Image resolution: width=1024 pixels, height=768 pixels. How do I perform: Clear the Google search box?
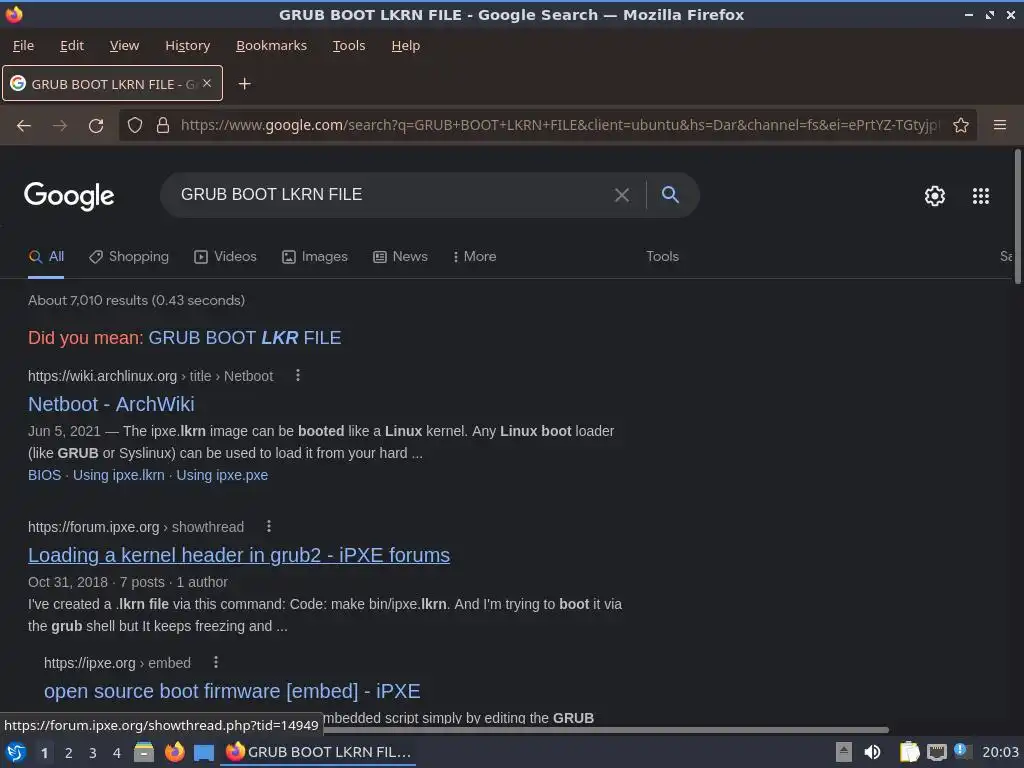[622, 195]
